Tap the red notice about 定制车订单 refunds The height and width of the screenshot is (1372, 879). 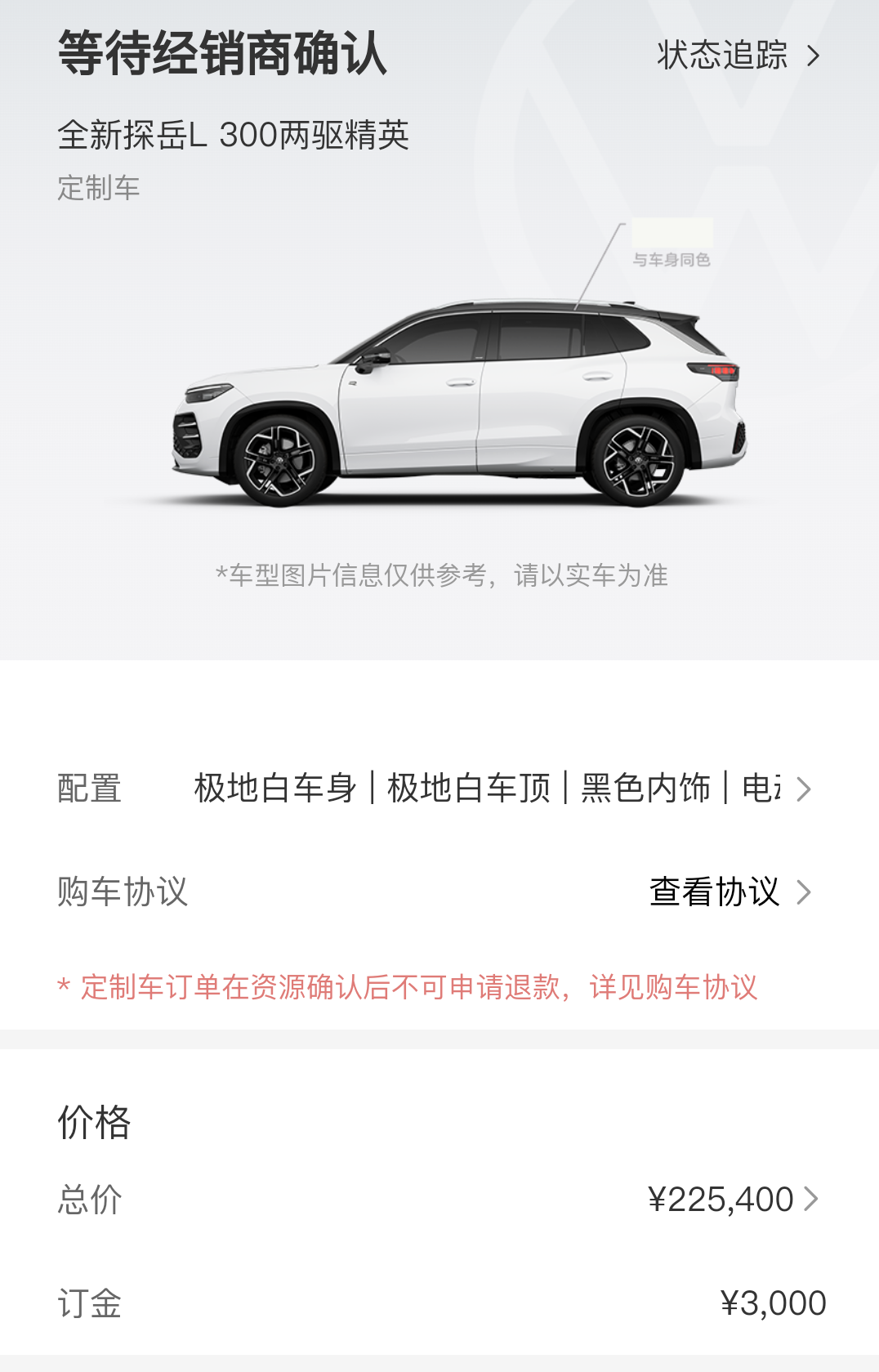pos(408,987)
